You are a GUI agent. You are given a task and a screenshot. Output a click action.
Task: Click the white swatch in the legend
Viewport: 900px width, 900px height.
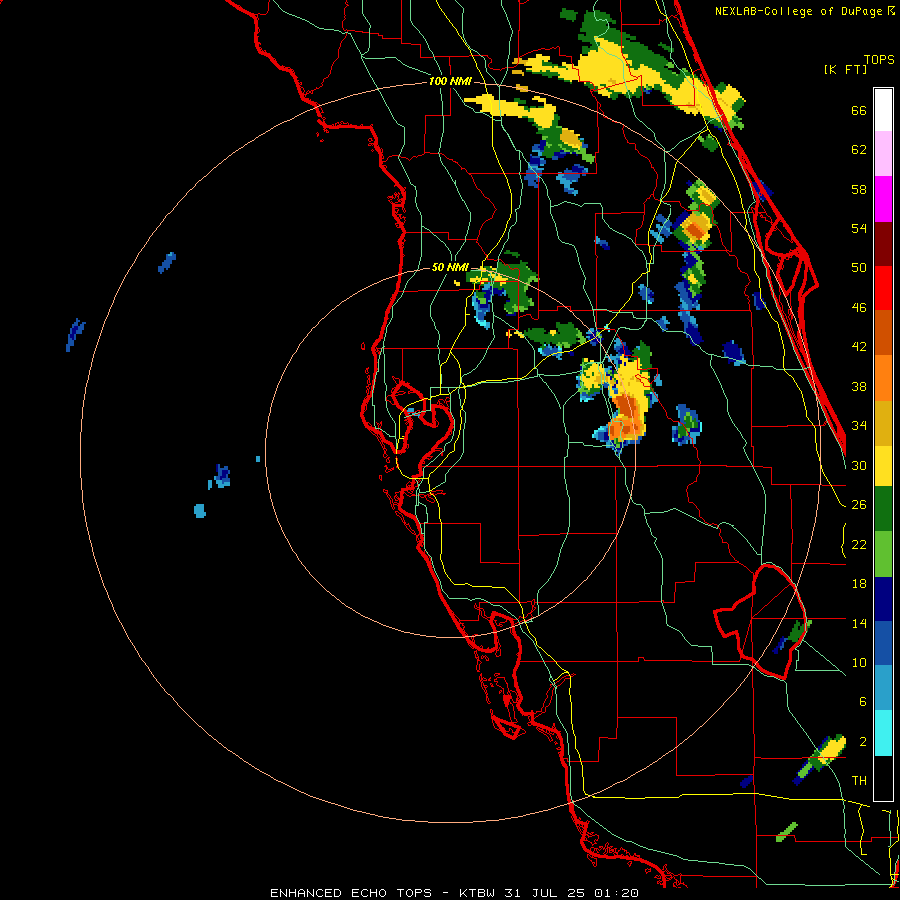point(883,110)
